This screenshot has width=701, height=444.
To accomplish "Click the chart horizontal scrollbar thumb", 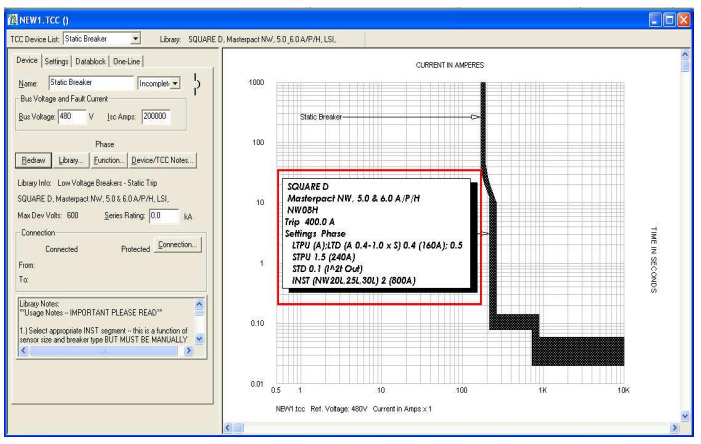I will pyautogui.click(x=239, y=427).
